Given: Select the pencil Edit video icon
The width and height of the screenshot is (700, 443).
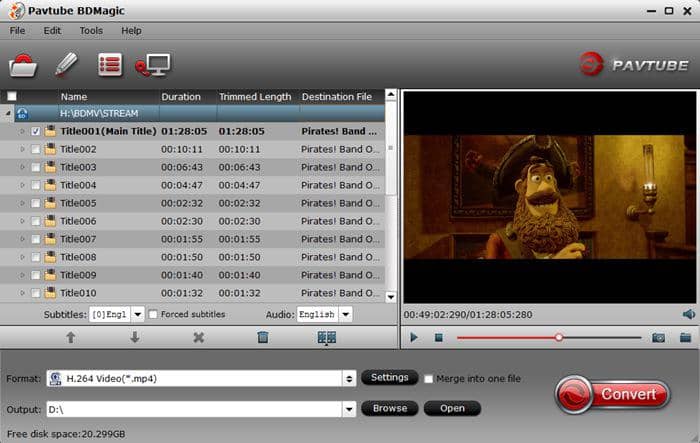Looking at the screenshot, I should (66, 64).
